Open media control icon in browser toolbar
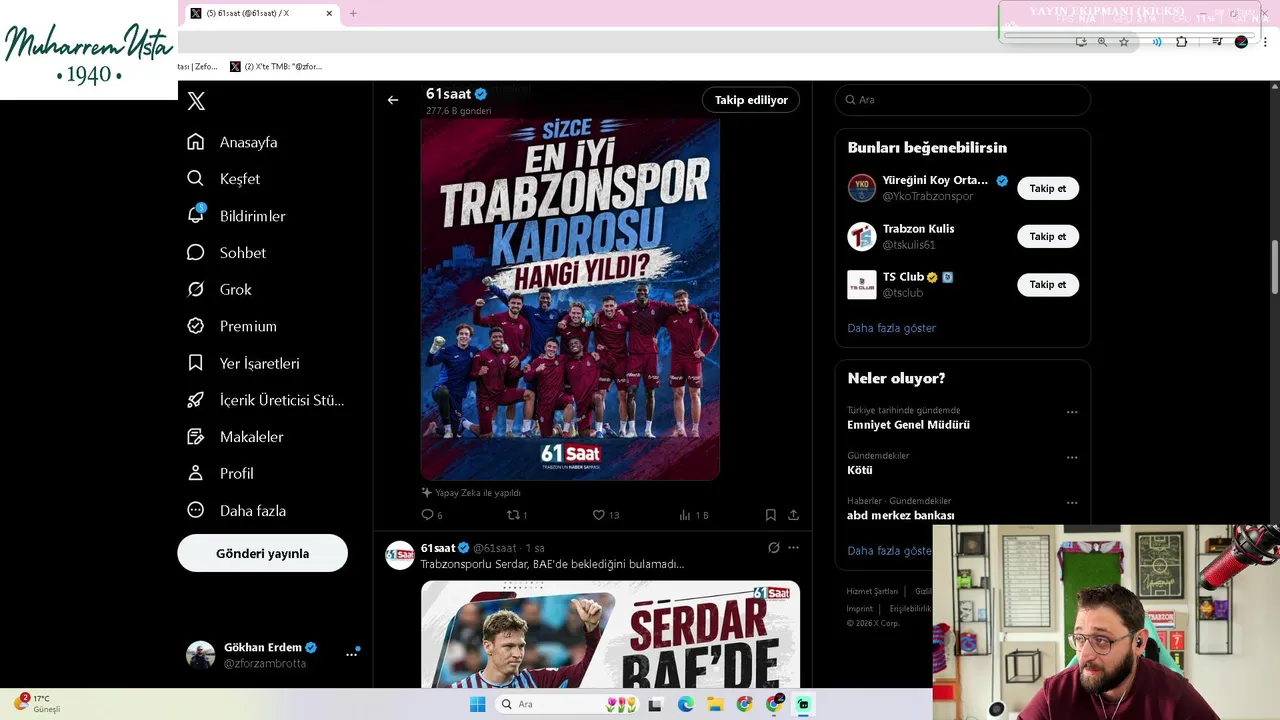Viewport: 1280px width, 720px height. point(1217,42)
